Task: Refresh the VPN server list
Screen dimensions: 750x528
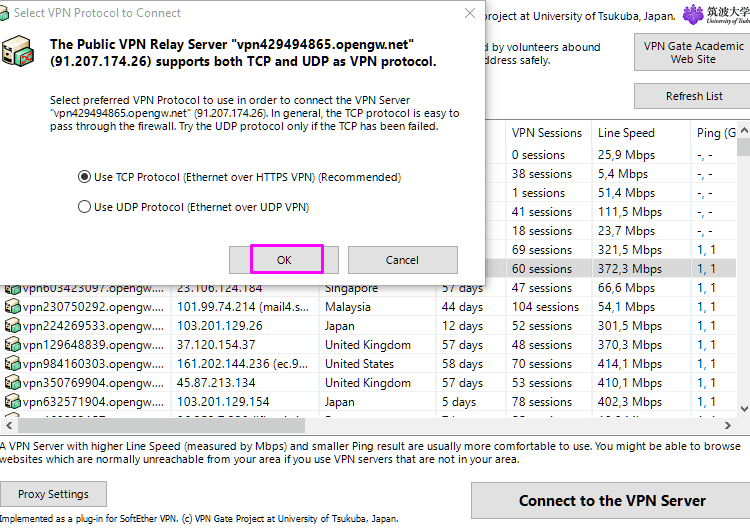Action: point(694,96)
